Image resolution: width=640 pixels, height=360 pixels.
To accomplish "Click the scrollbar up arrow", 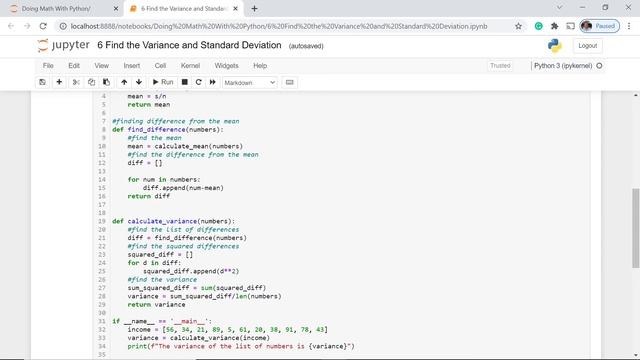I will tap(636, 95).
